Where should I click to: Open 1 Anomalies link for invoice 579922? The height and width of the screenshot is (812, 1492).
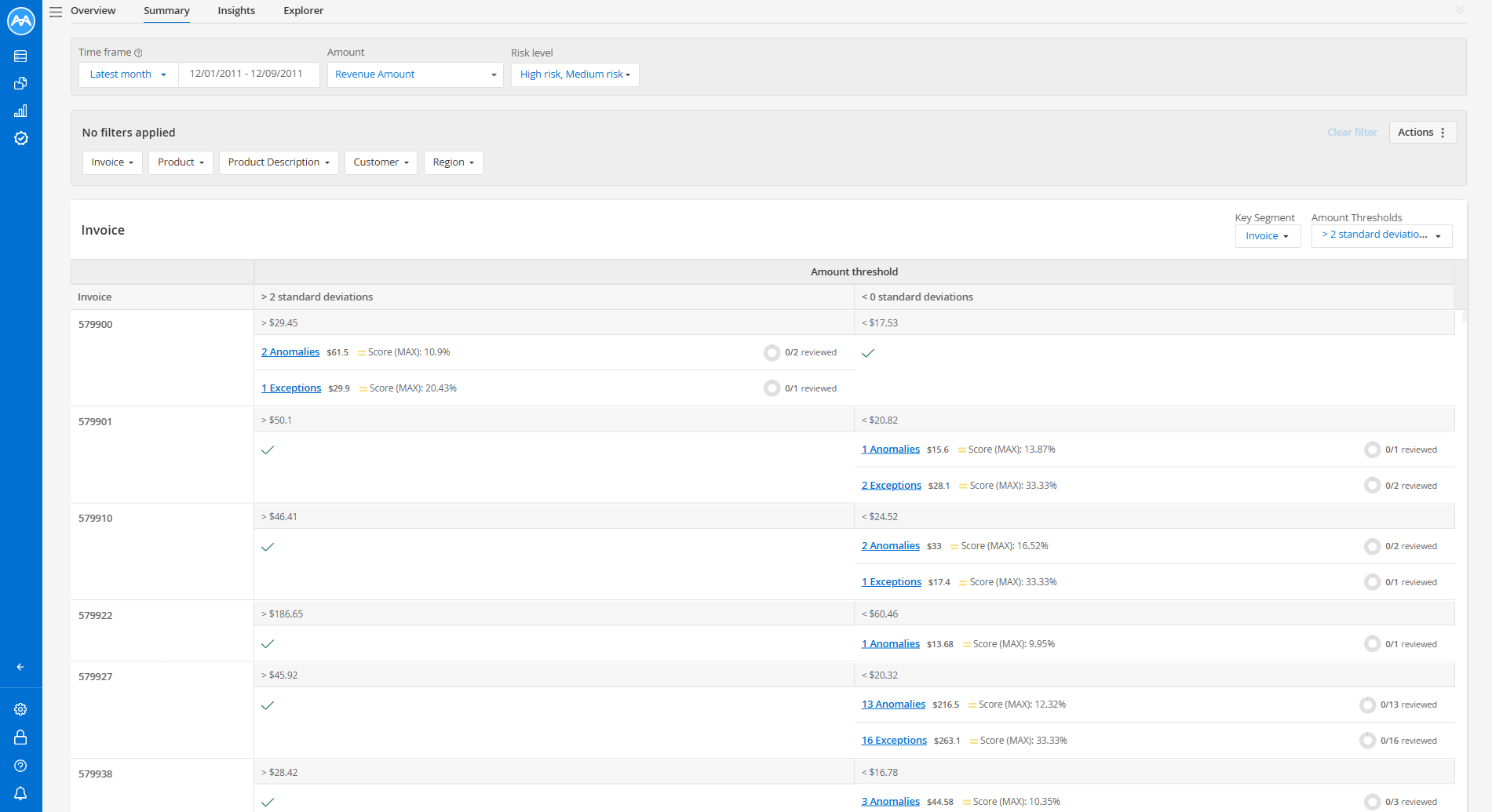tap(891, 644)
